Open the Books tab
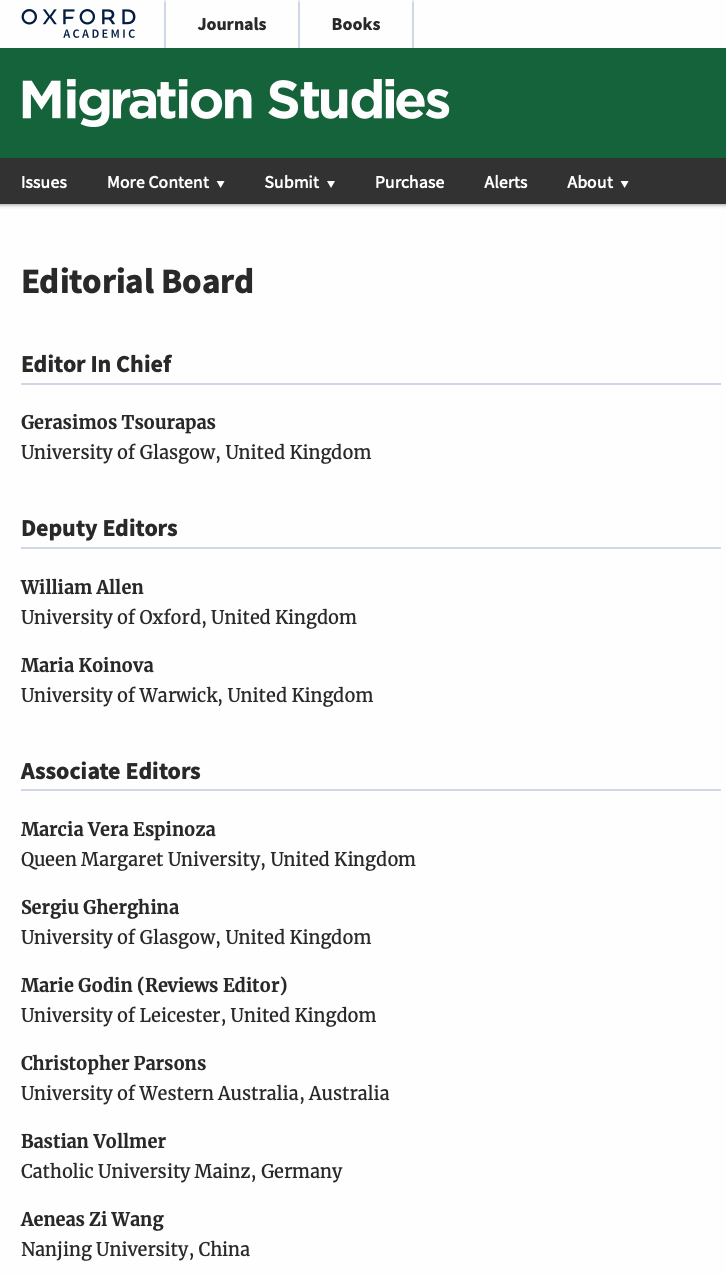 356,24
